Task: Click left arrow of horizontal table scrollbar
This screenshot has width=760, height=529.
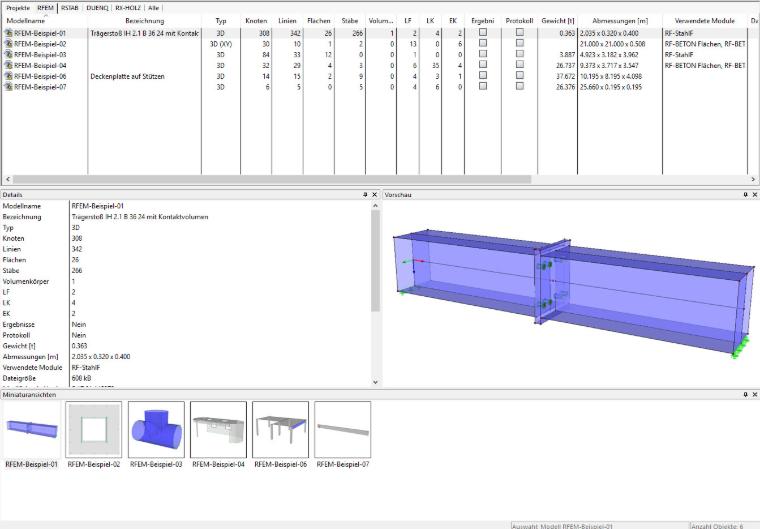Action: (7, 179)
